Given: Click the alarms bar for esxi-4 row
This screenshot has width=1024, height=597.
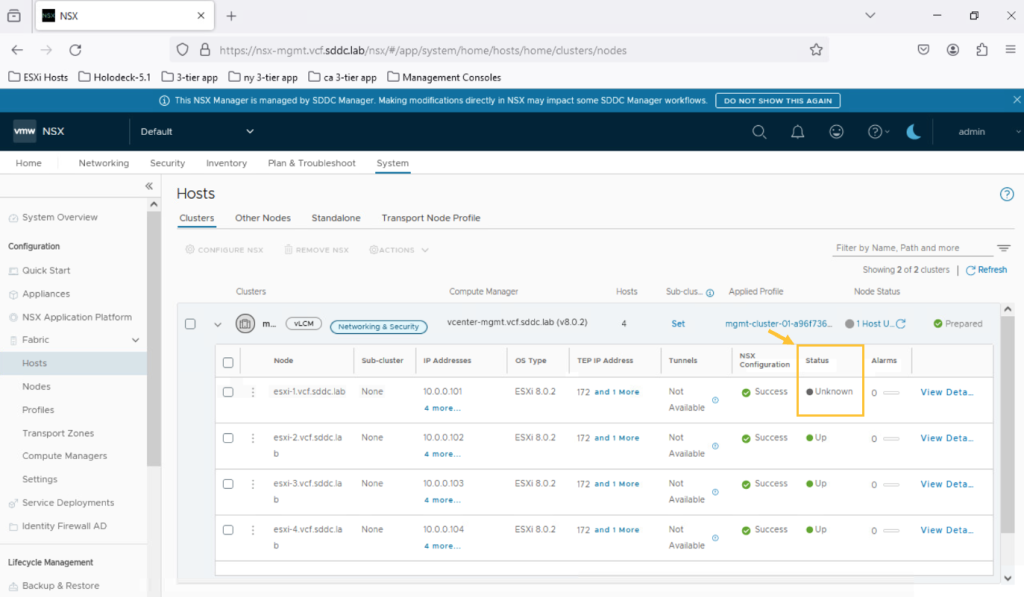Looking at the screenshot, I should pyautogui.click(x=891, y=530).
